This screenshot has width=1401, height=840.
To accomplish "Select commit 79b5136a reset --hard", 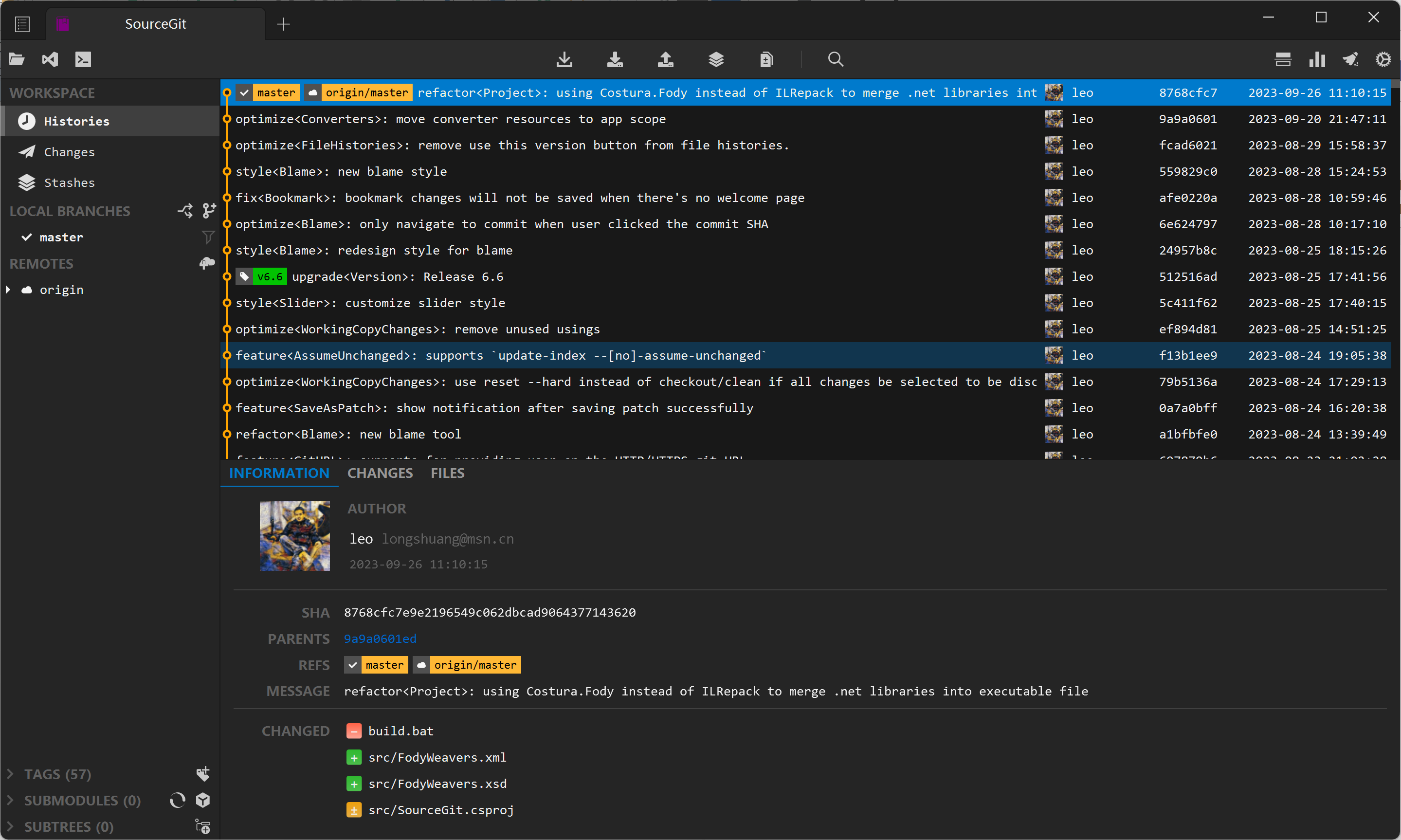I will tap(806, 382).
